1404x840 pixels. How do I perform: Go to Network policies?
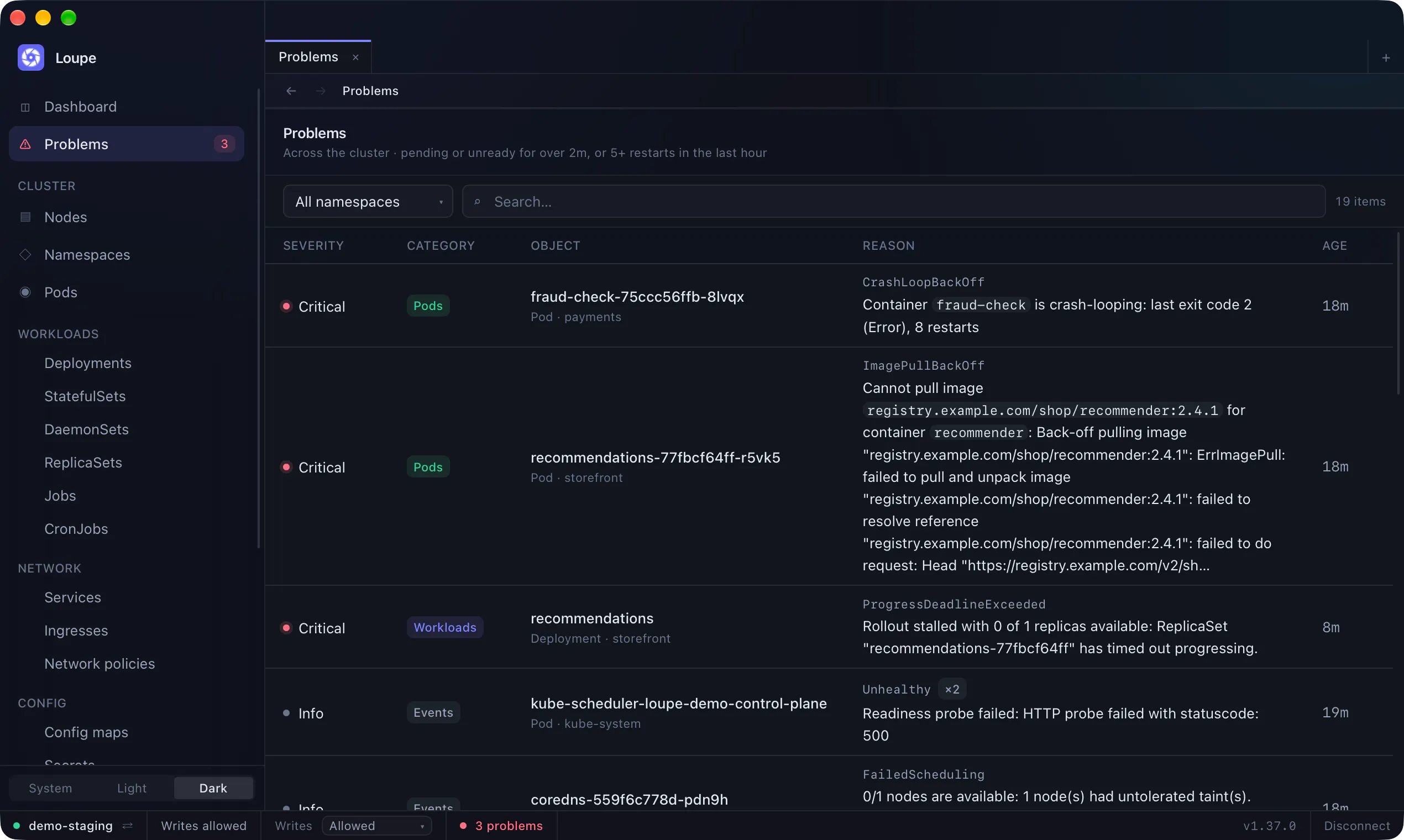click(126, 663)
